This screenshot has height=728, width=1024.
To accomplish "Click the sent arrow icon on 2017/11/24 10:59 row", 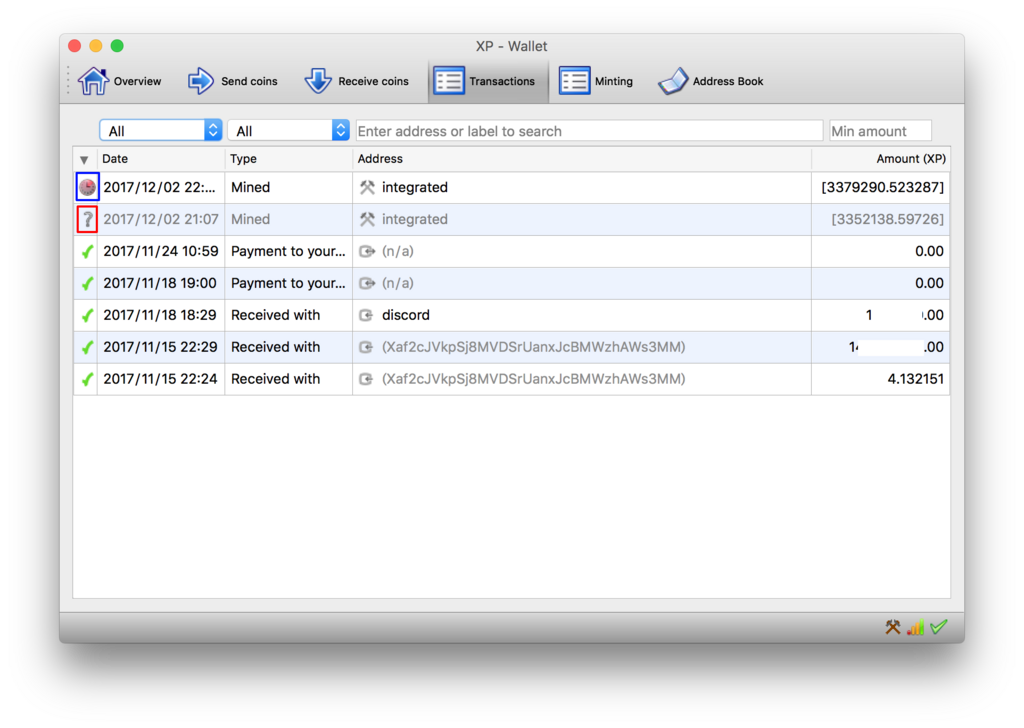I will pyautogui.click(x=367, y=251).
